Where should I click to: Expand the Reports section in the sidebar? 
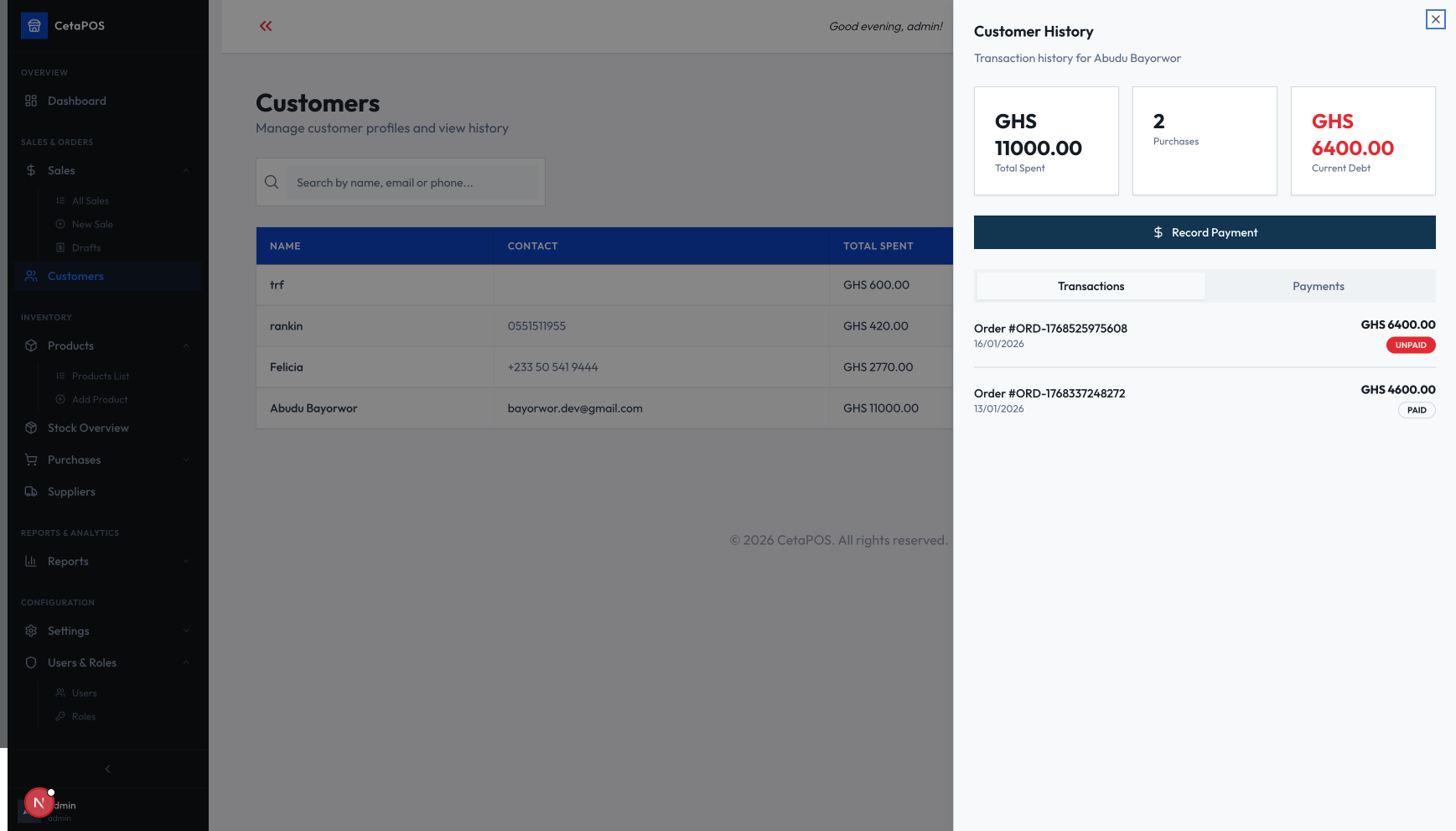point(185,561)
